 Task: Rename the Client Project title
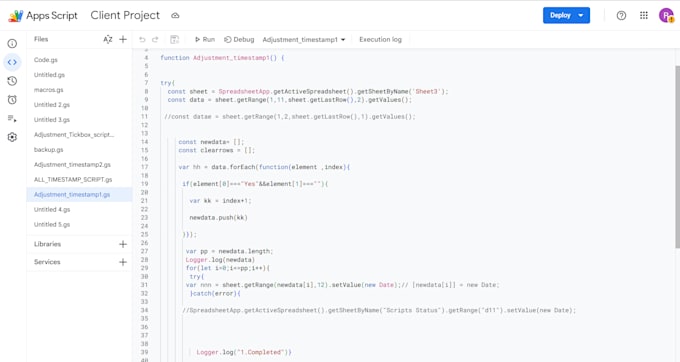(x=125, y=15)
